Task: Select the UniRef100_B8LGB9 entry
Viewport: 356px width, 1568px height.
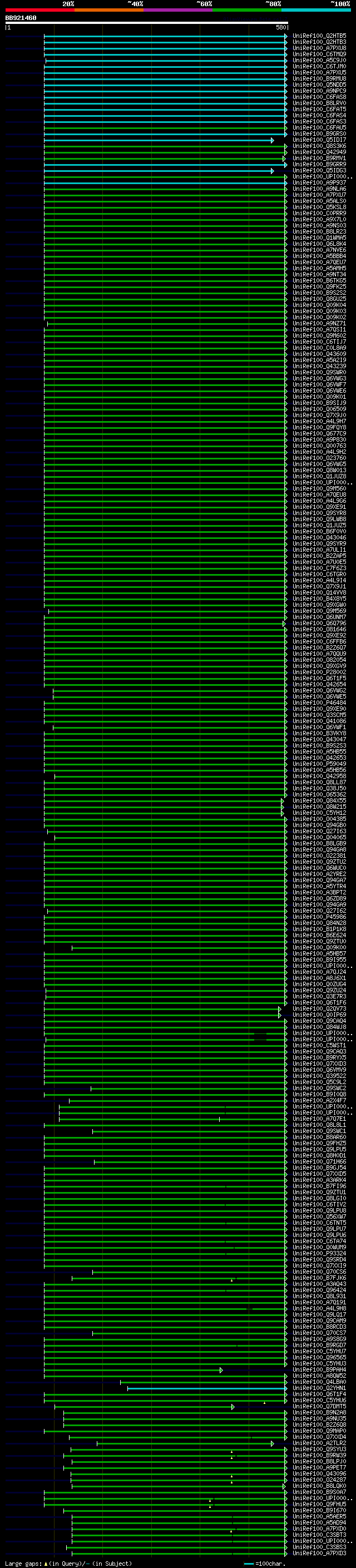Action: point(319,844)
